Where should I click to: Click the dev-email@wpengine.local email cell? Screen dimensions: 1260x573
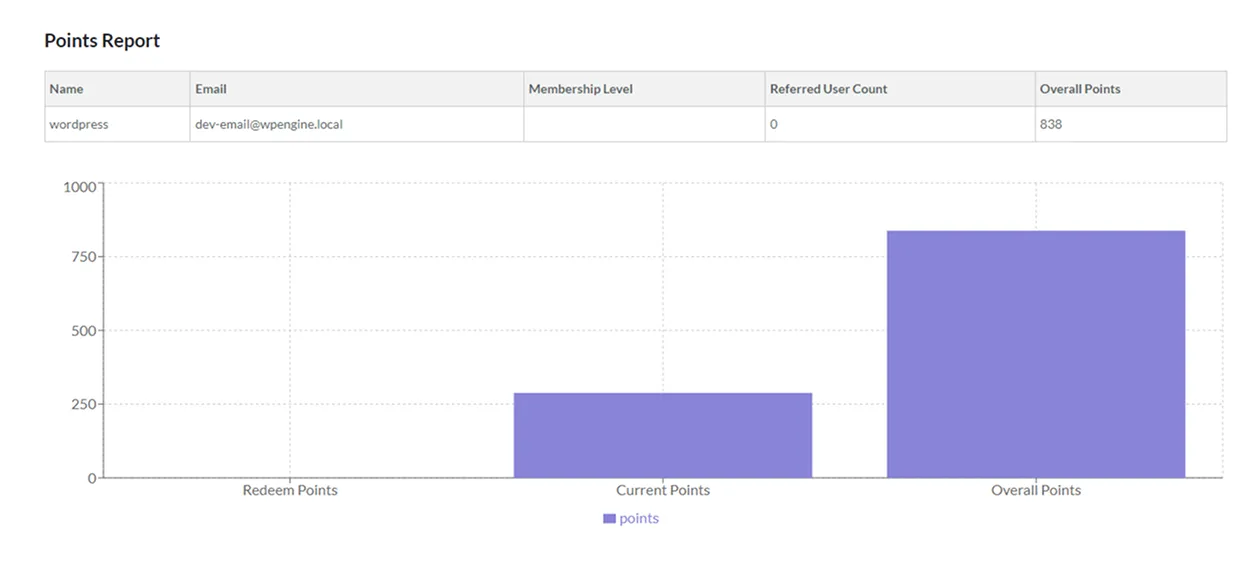[357, 125]
